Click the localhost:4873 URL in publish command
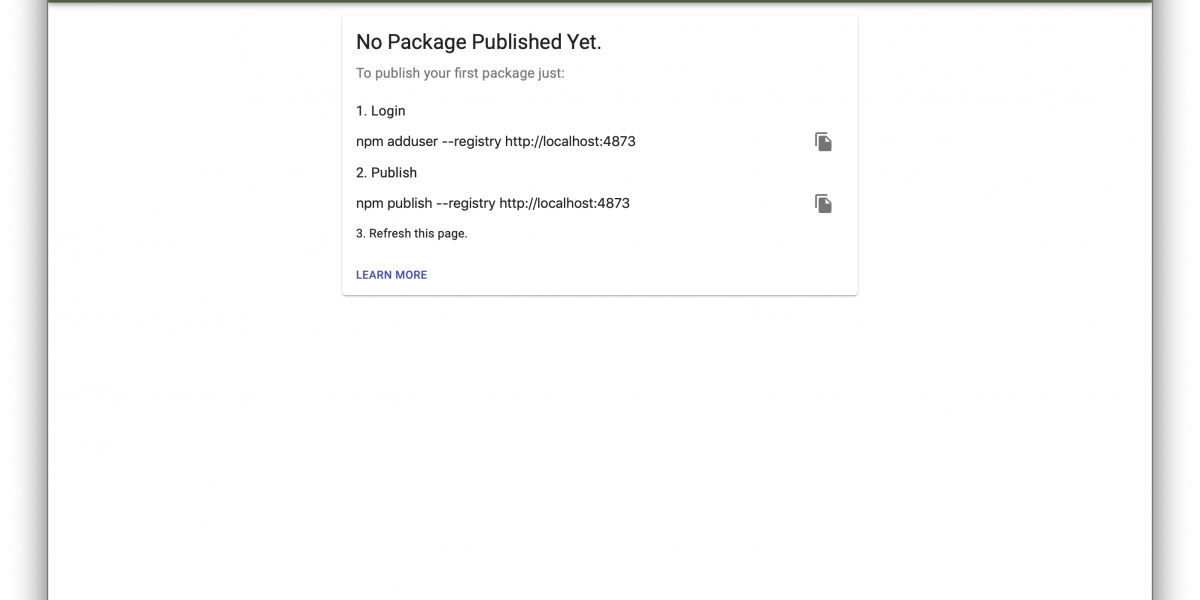Image resolution: width=1200 pixels, height=600 pixels. click(564, 203)
